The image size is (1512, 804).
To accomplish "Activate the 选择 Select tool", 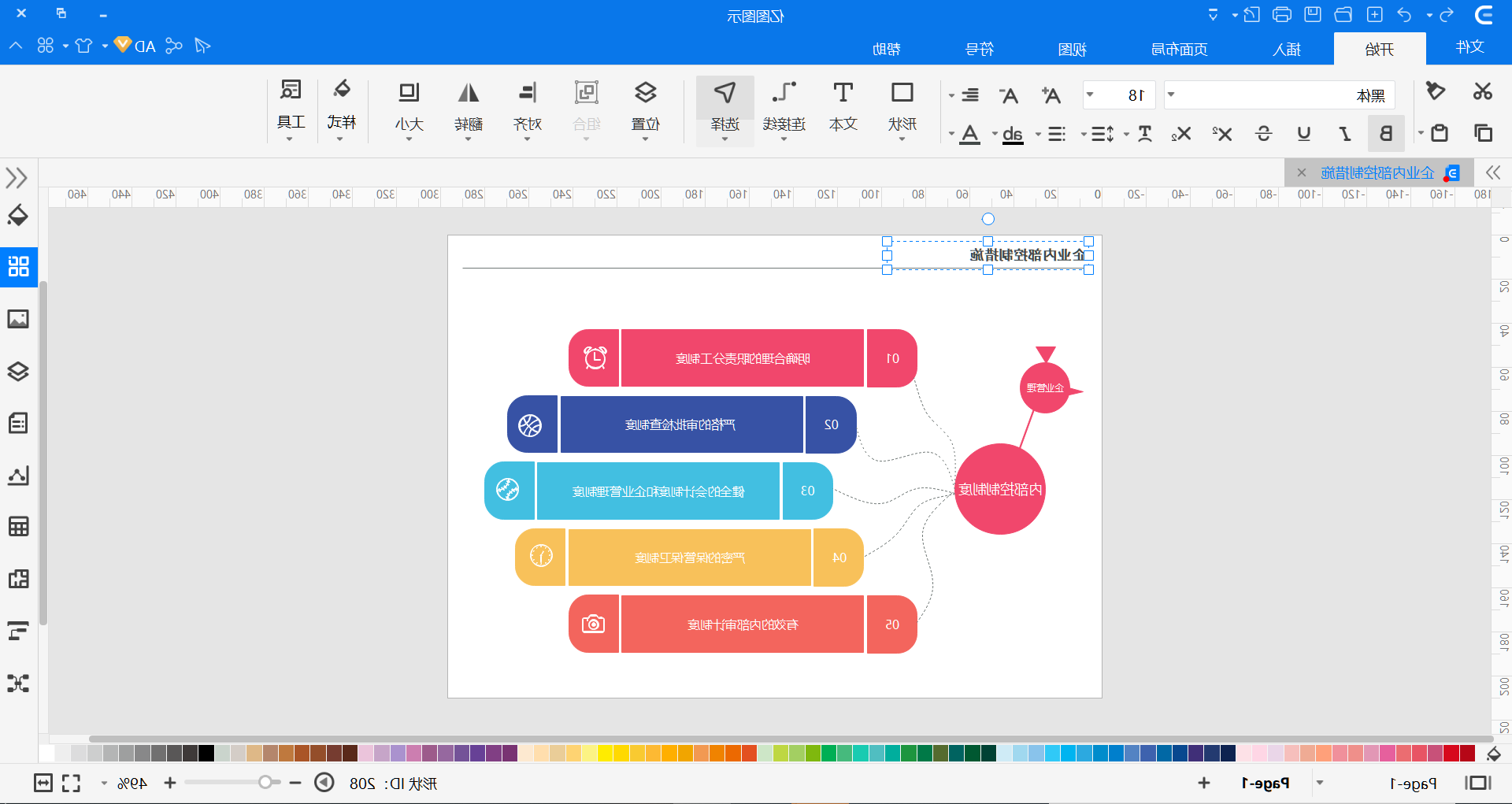I will 725,109.
